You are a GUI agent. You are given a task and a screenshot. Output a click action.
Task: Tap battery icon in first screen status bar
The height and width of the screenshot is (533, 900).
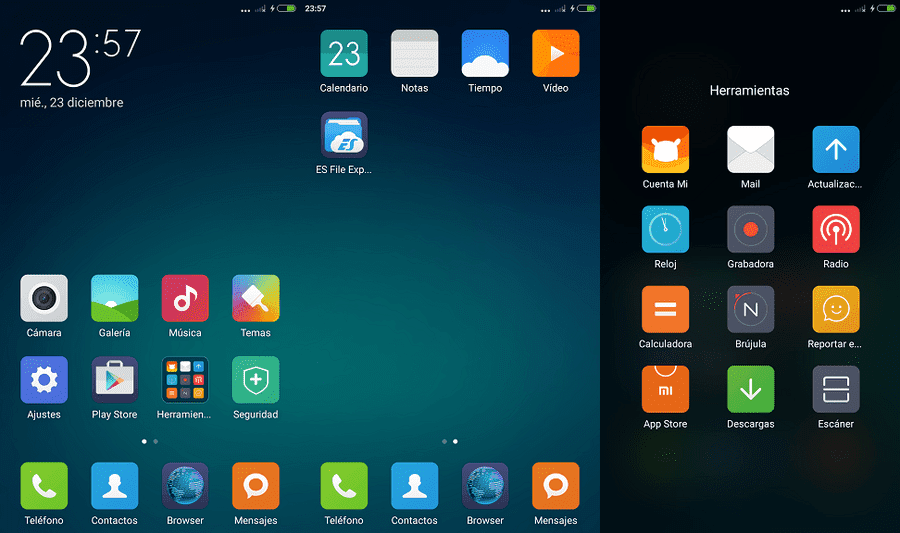click(x=286, y=9)
